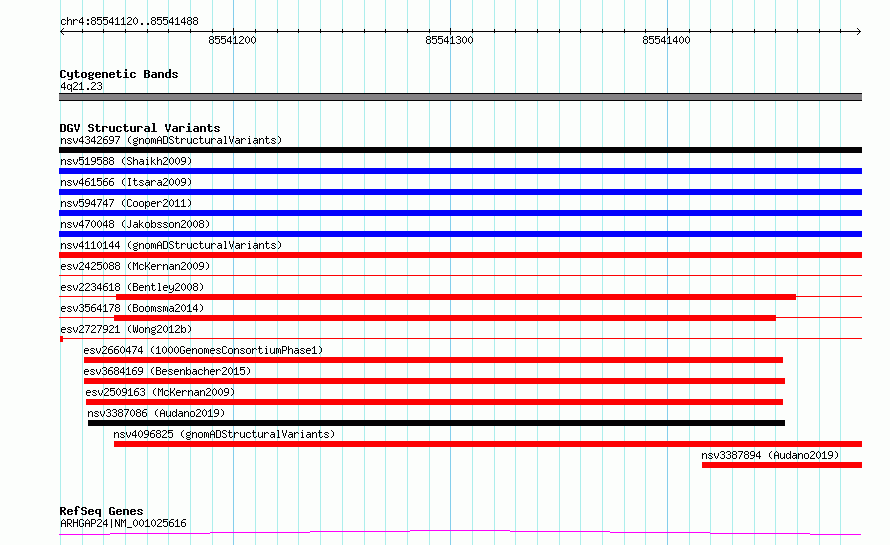
Task: Click the magenta ARHGAP24 gene line
Action: 460,532
